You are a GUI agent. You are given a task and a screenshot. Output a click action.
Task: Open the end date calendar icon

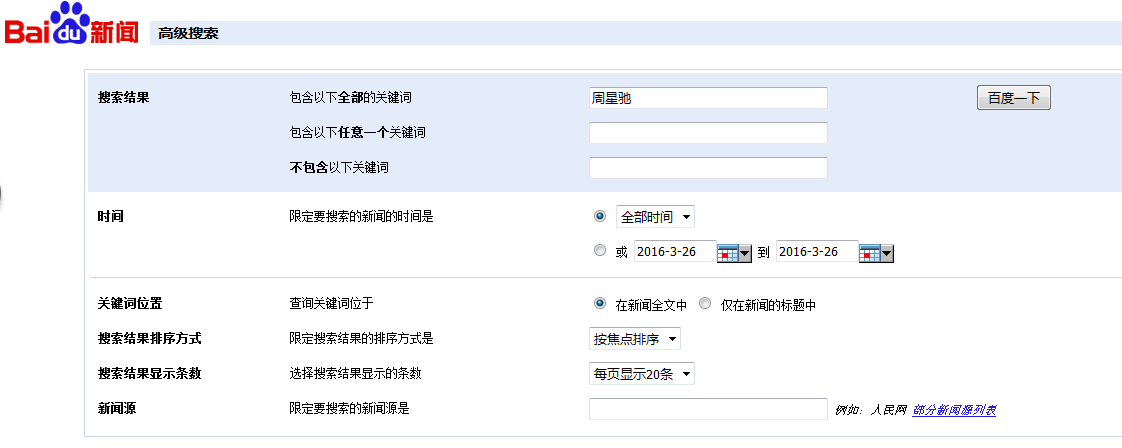click(877, 253)
